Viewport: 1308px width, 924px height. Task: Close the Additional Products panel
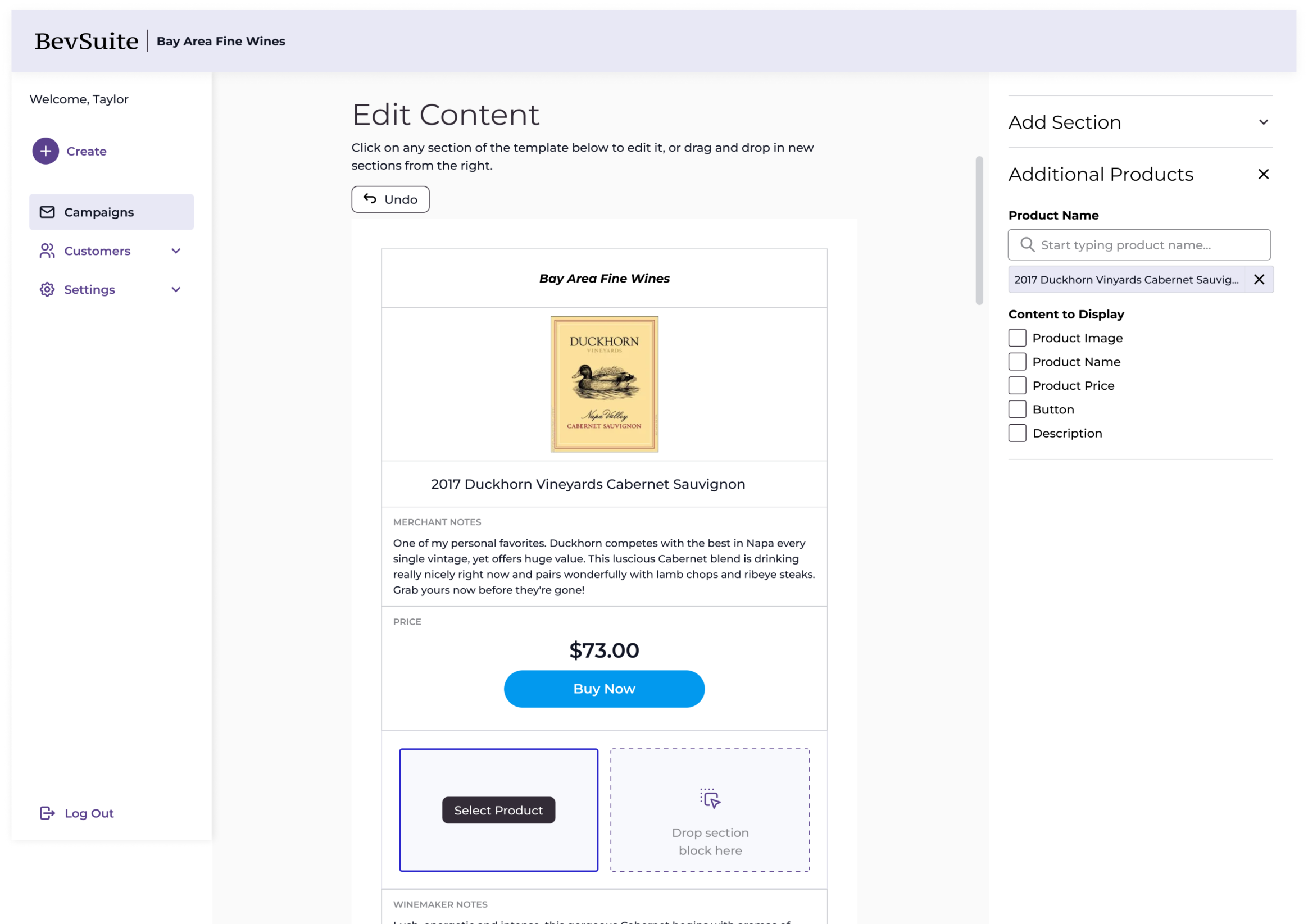click(x=1264, y=174)
